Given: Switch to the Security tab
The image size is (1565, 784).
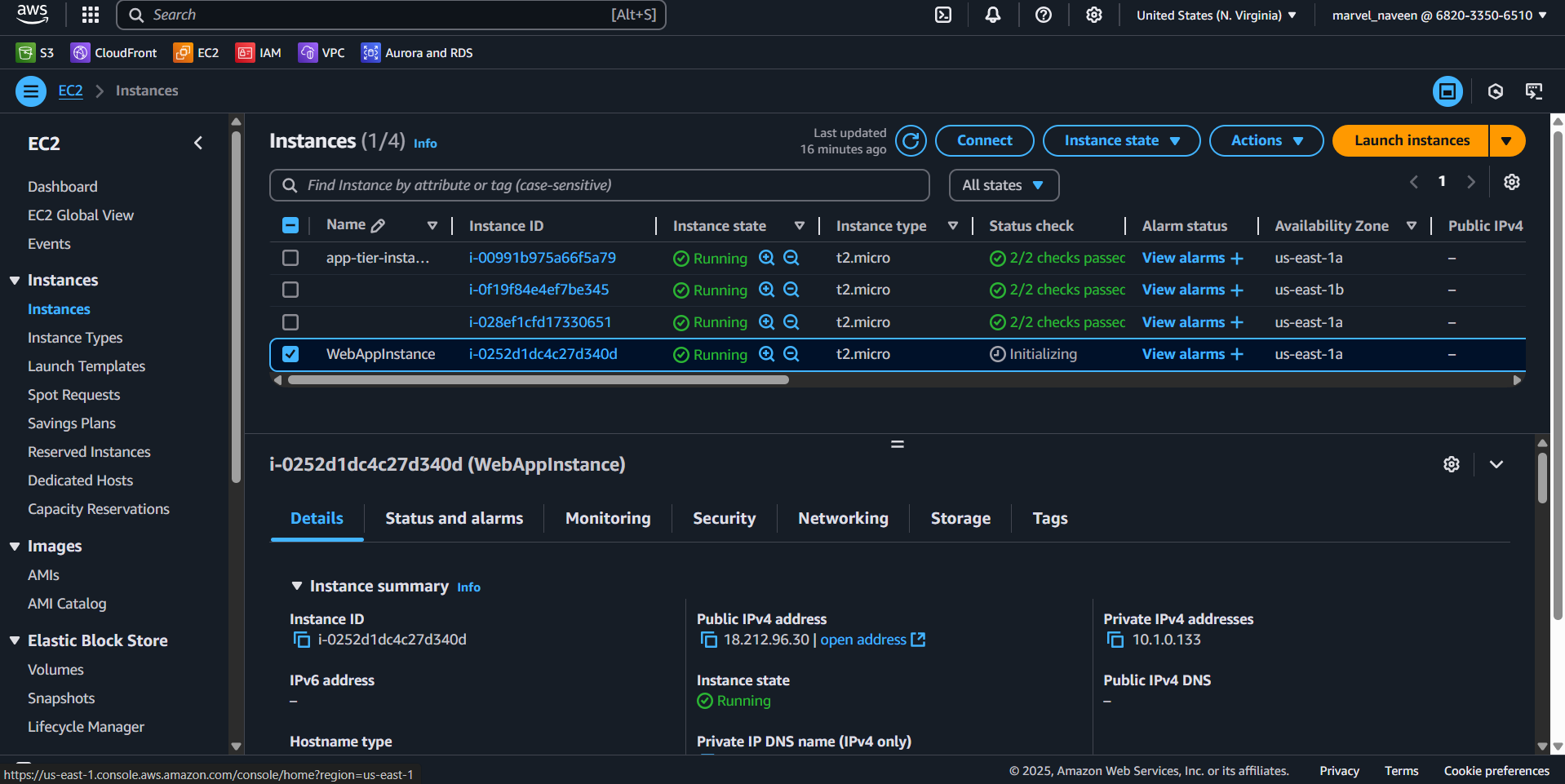Looking at the screenshot, I should point(725,518).
